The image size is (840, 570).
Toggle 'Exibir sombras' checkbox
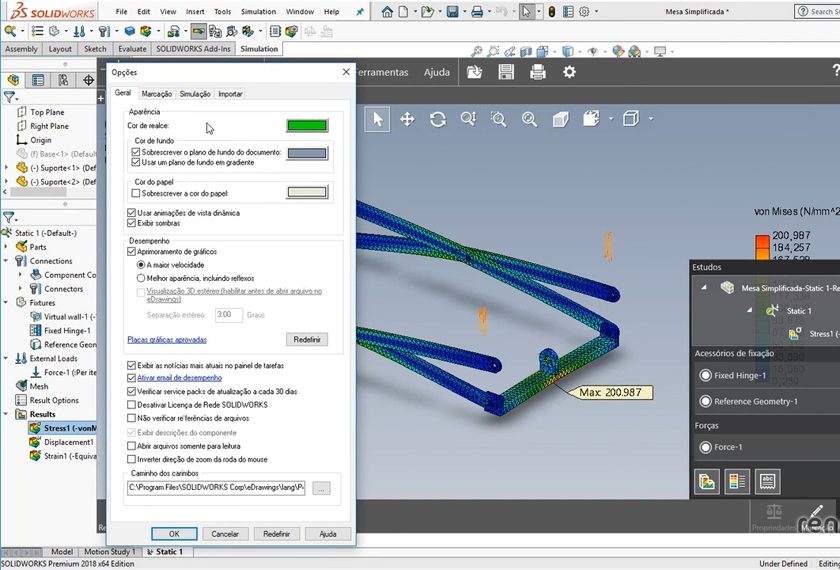click(x=133, y=223)
